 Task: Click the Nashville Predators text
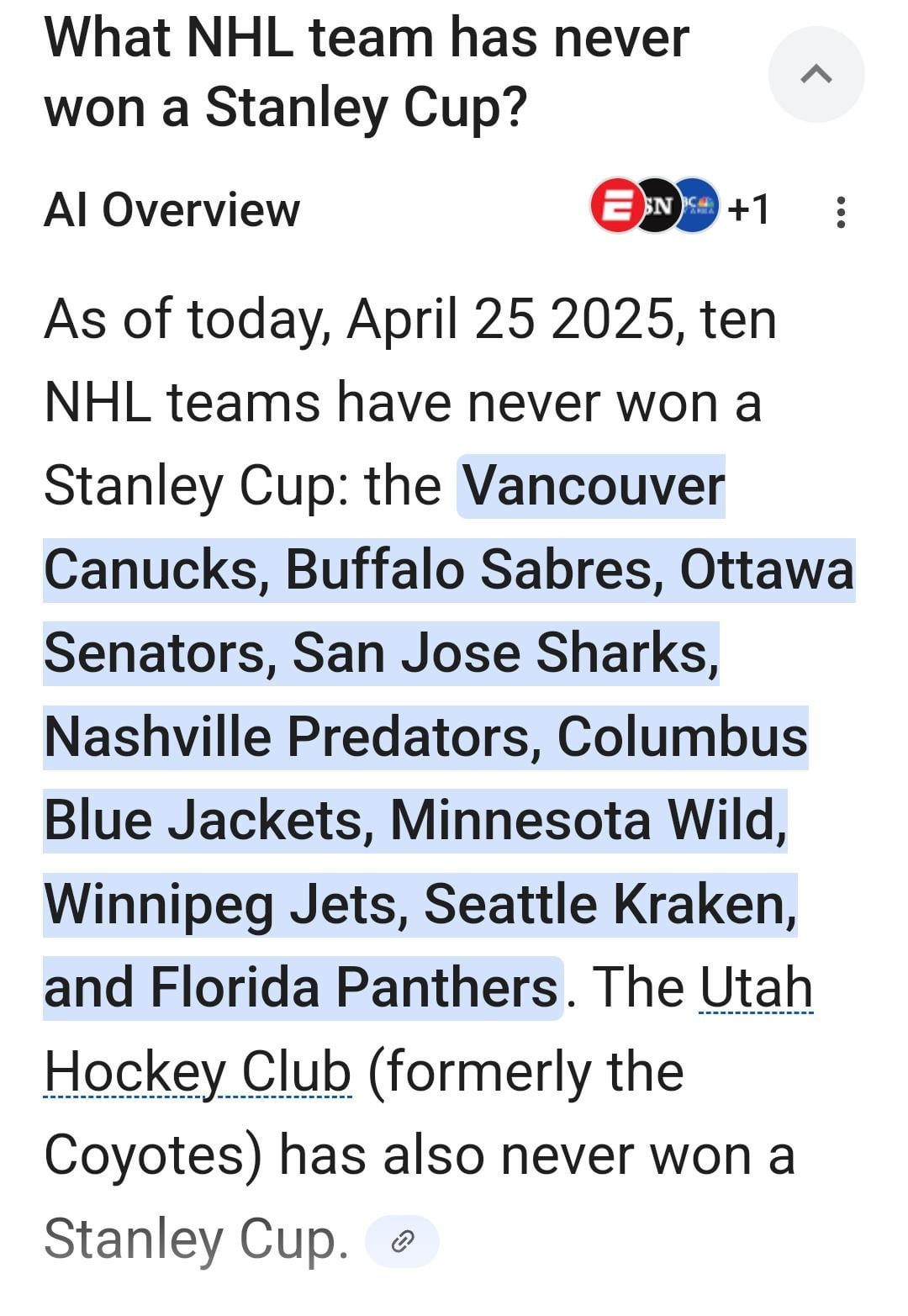click(x=287, y=737)
